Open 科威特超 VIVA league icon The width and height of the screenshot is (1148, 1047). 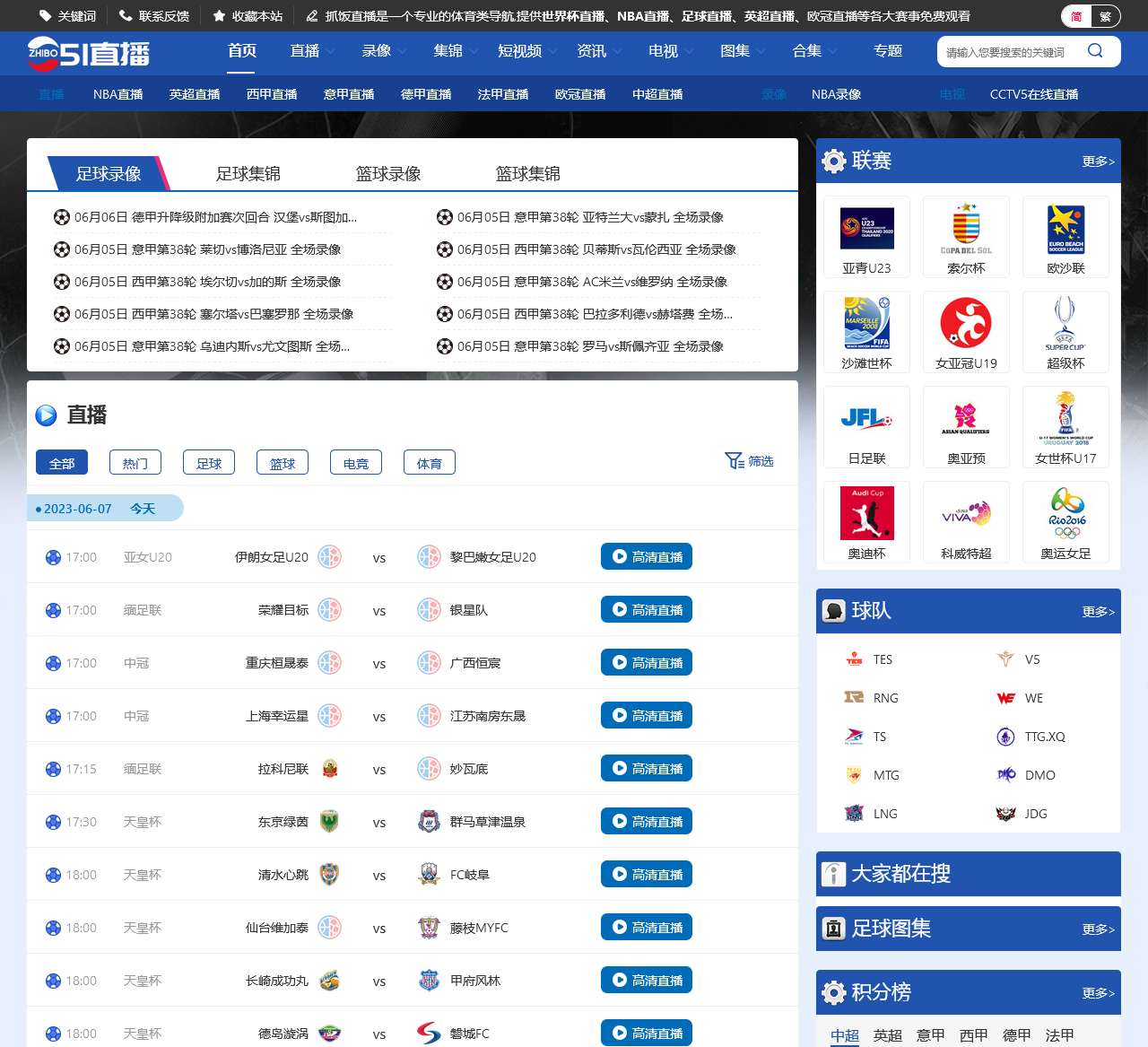[x=966, y=513]
